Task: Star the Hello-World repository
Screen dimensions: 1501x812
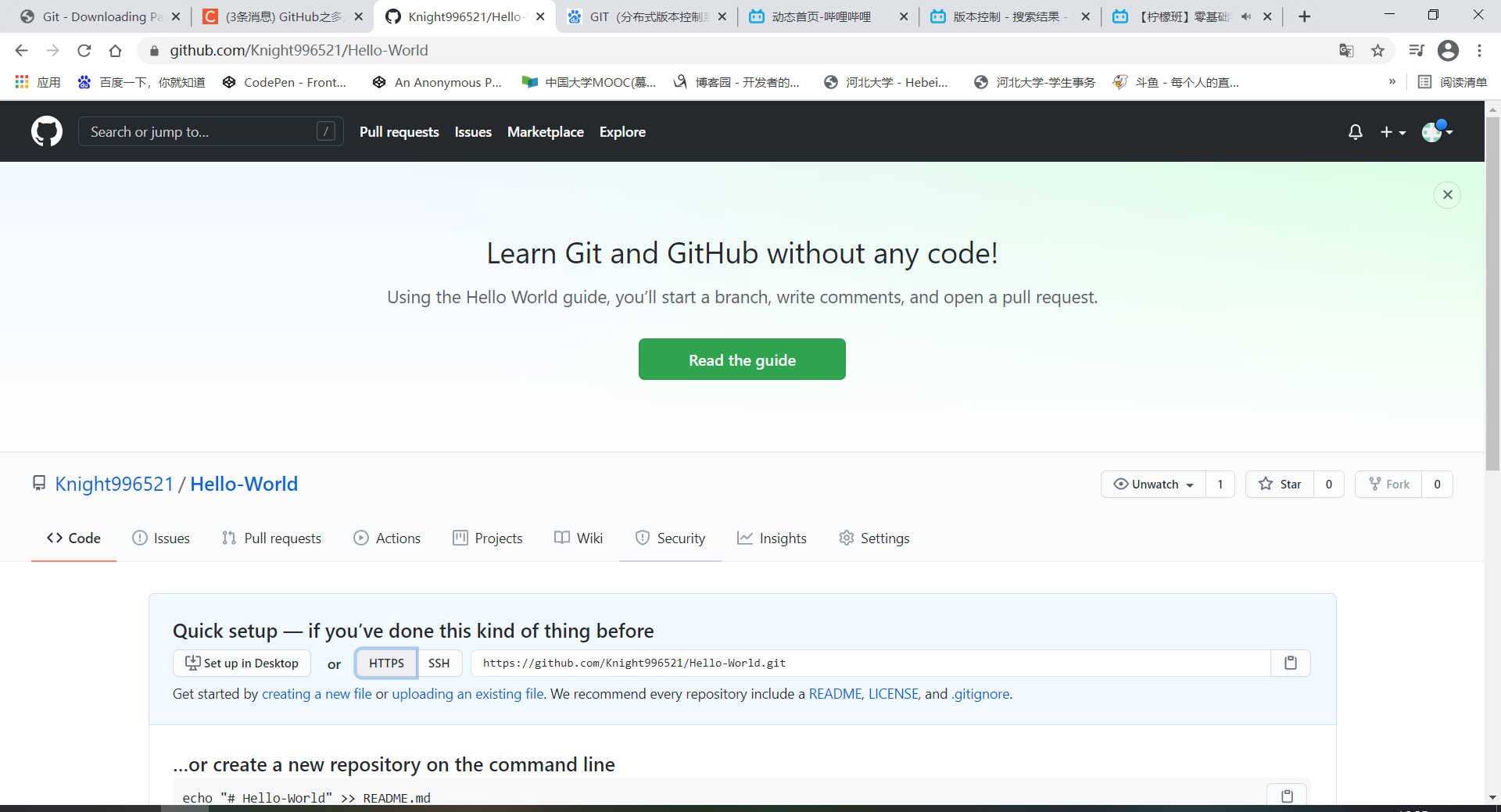Action: (1280, 485)
